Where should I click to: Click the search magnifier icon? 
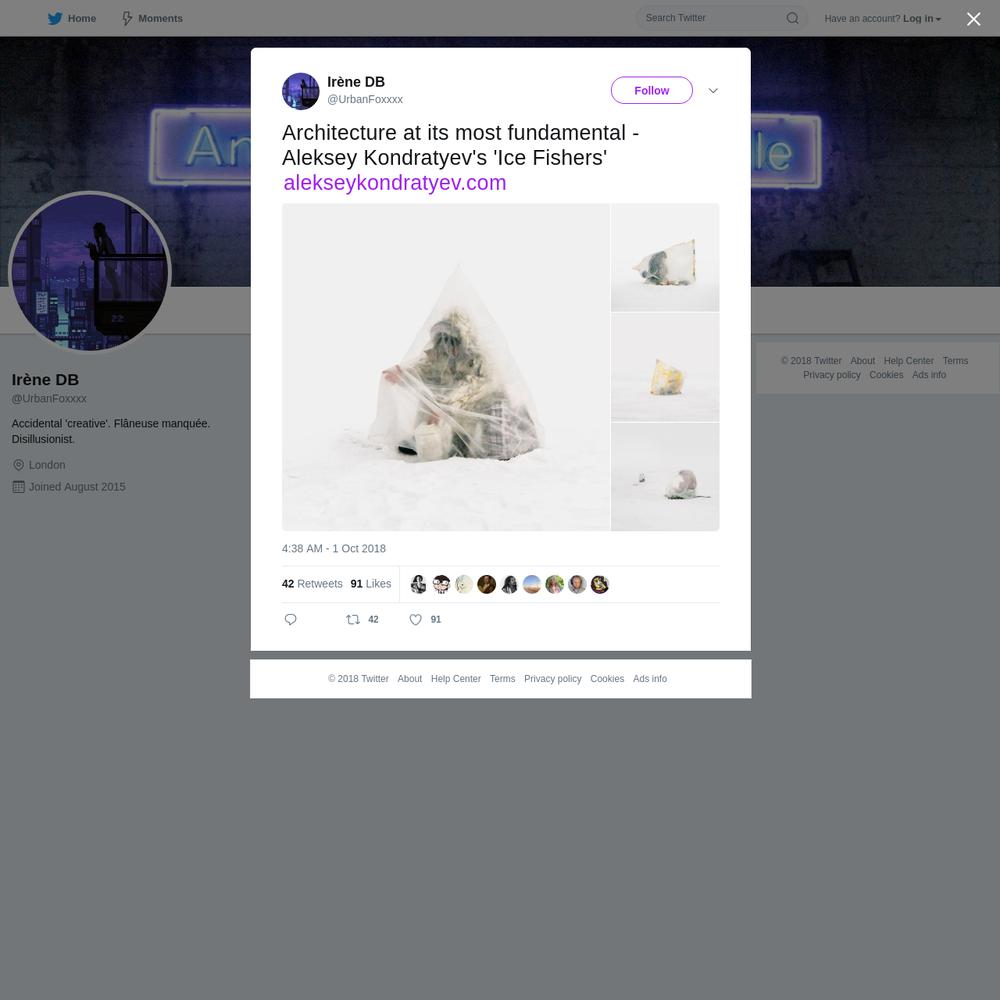[x=792, y=18]
